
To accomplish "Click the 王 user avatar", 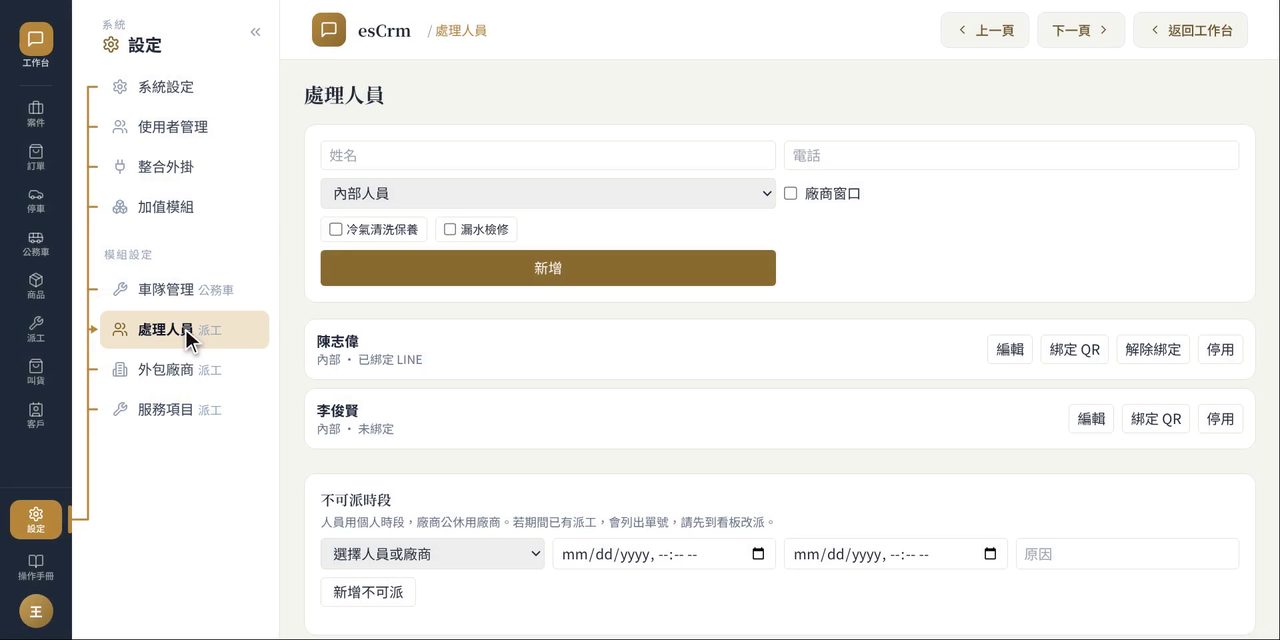I will point(36,611).
